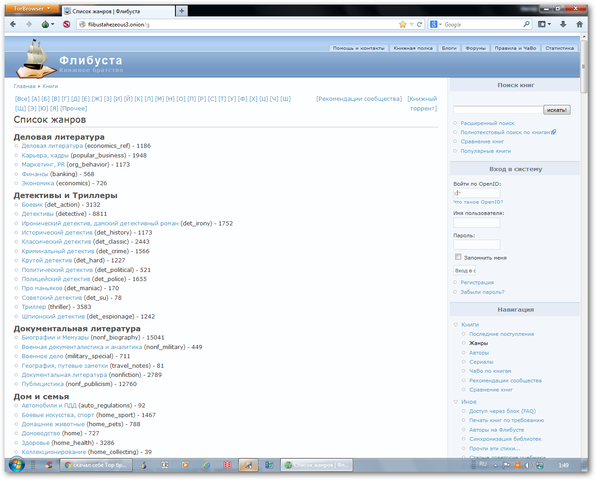596x480 pixels.
Task: Open the TorBrowser menu dropdown
Action: pyautogui.click(x=32, y=8)
